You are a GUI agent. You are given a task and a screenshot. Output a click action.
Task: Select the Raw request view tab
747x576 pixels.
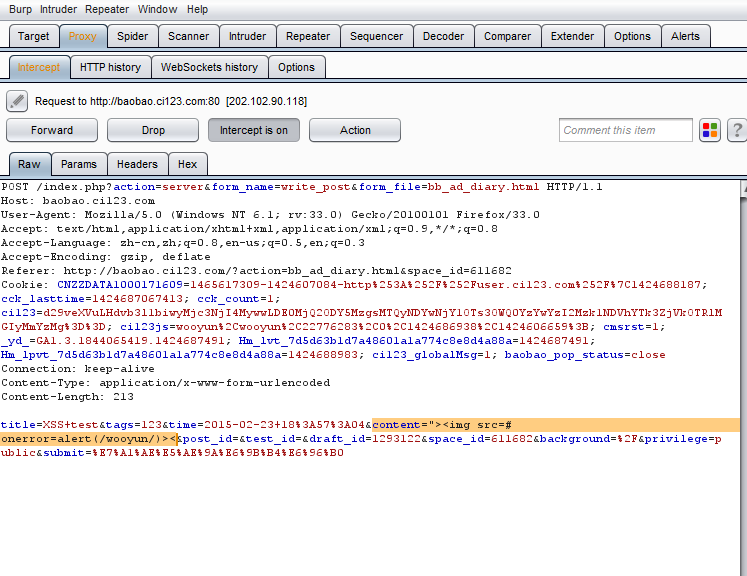29,164
